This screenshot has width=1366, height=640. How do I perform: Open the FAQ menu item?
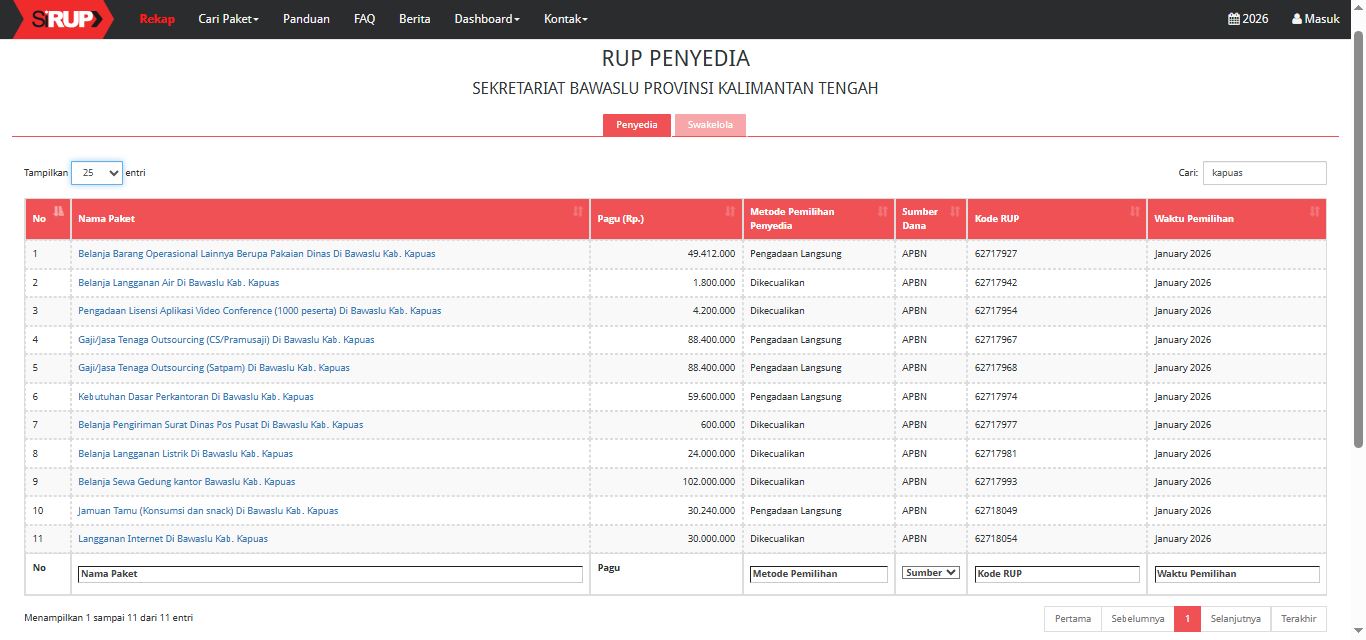point(364,19)
